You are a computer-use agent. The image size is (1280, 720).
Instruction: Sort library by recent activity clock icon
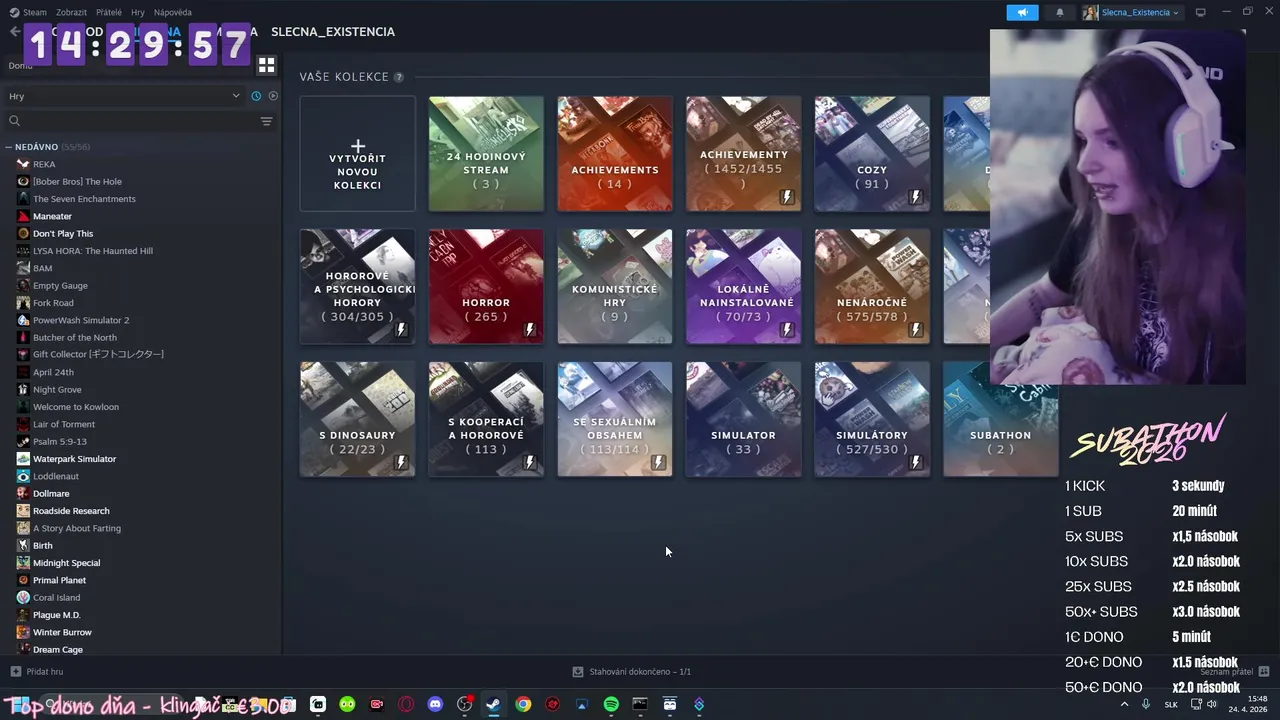[256, 96]
